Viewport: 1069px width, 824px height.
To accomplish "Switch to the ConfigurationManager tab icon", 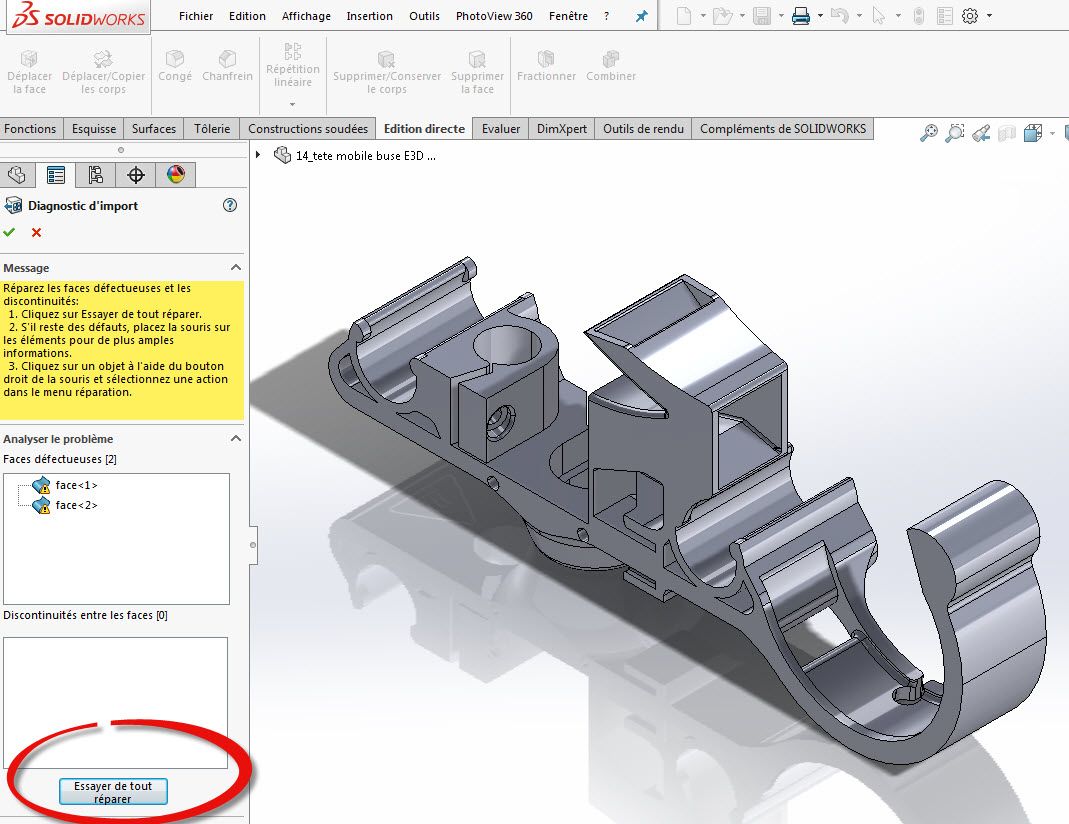I will [96, 175].
